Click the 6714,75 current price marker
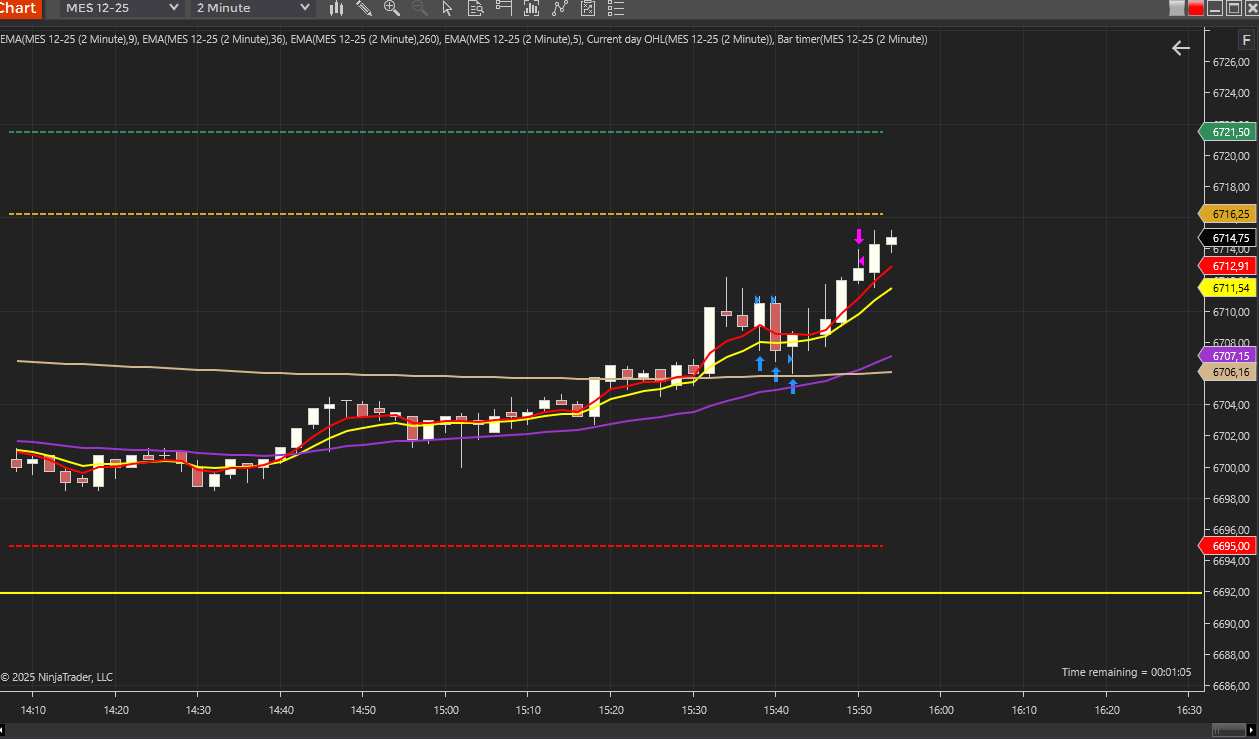The width and height of the screenshot is (1259, 739). (1226, 238)
